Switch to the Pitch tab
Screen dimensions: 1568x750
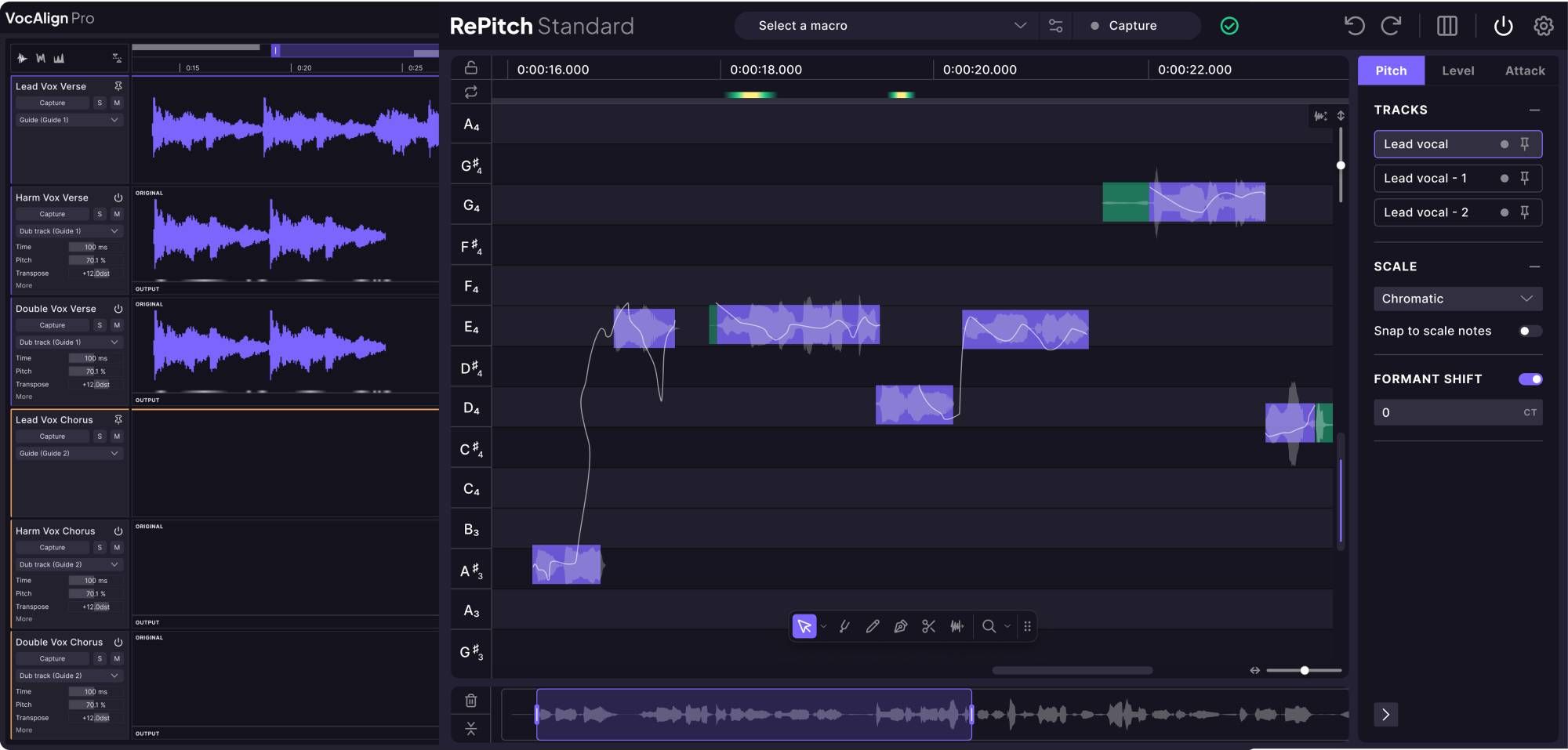pyautogui.click(x=1391, y=71)
